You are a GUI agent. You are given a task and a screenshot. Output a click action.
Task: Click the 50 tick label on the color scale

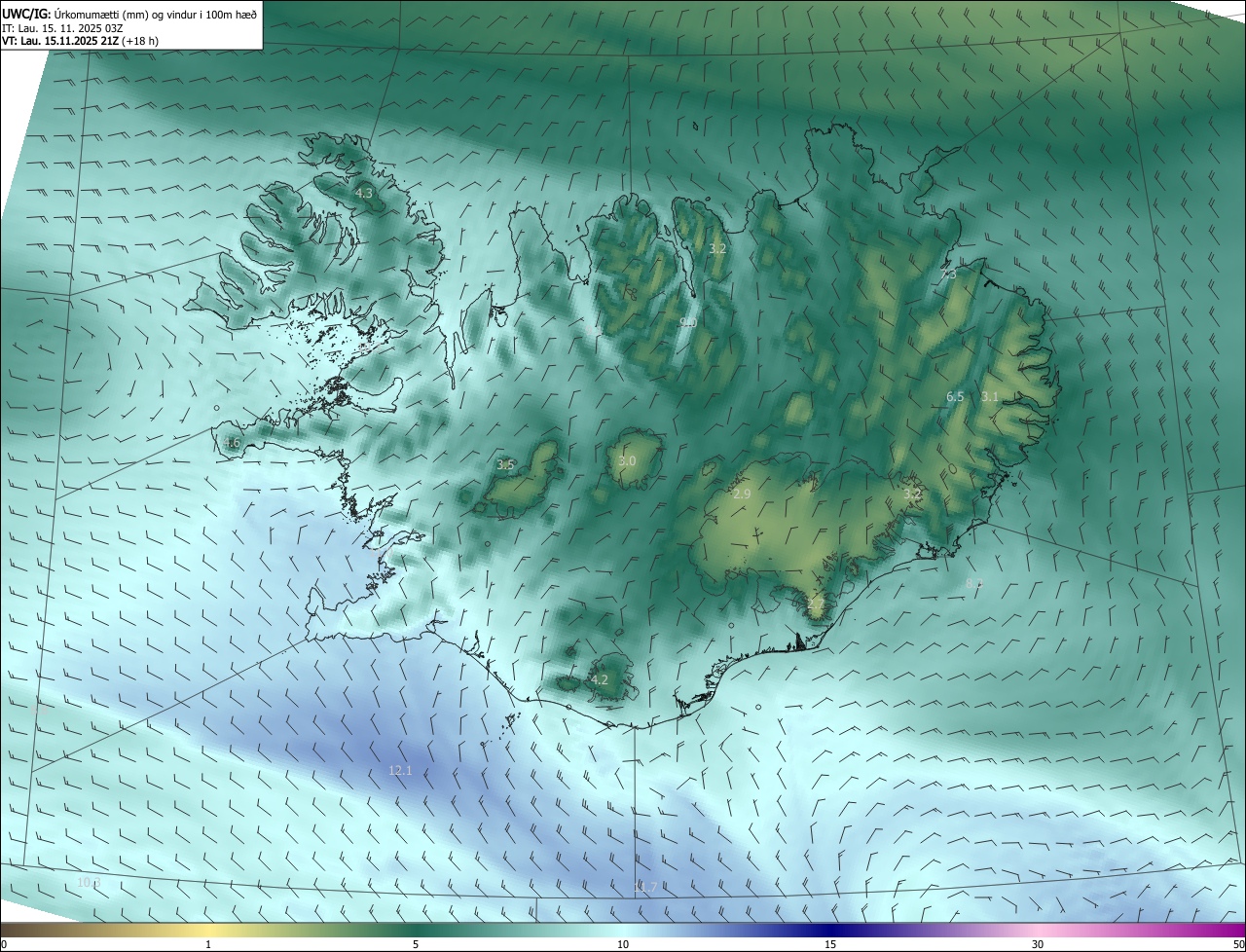[x=1238, y=944]
